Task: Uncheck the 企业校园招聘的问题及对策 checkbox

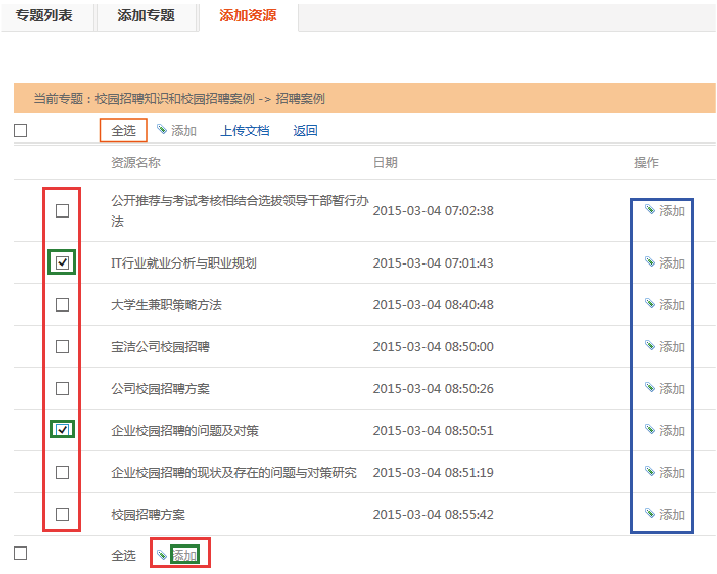Action: (63, 430)
